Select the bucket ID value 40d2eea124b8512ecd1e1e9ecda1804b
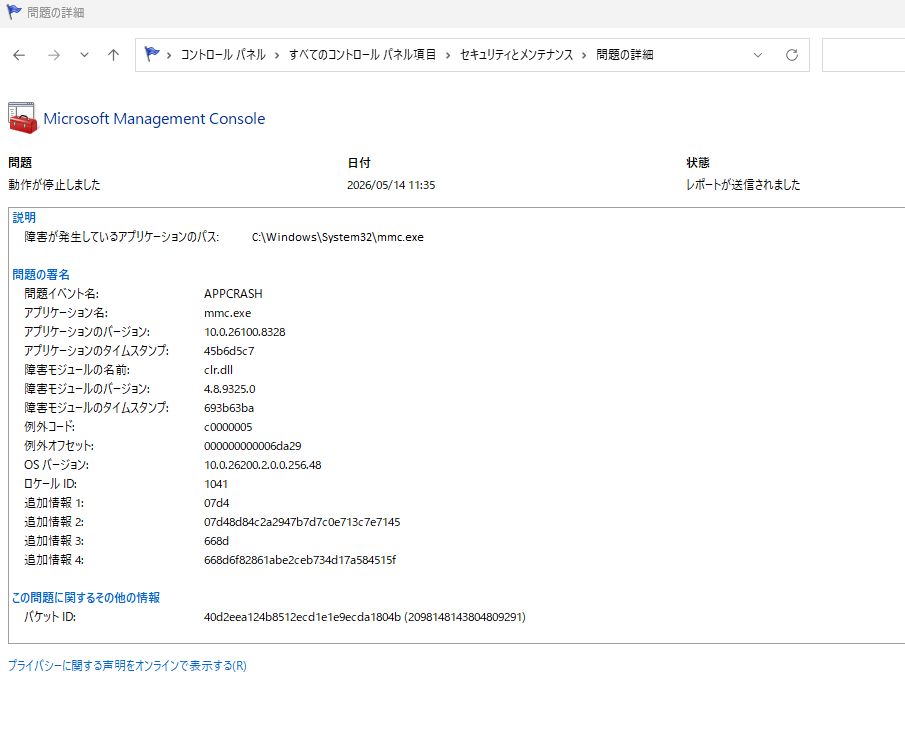Screen dimensions: 905x731 302,617
